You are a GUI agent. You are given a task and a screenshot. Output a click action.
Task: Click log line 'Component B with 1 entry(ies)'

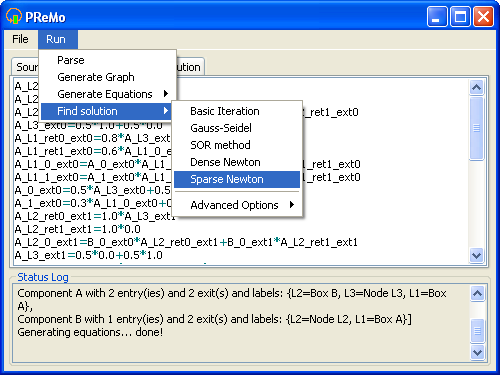pos(215,319)
